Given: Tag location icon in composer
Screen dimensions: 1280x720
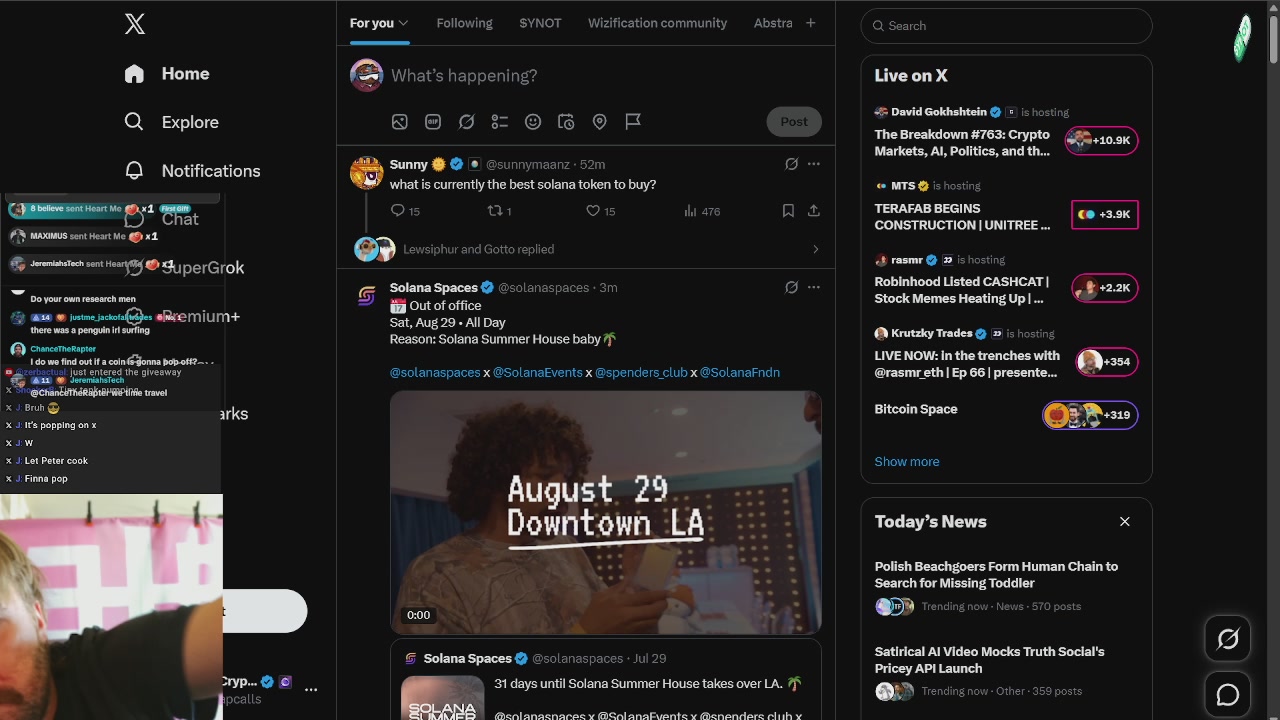Looking at the screenshot, I should point(600,122).
